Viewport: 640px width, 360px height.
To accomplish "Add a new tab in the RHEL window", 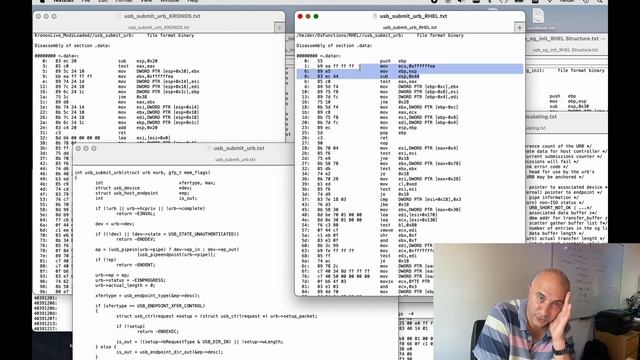I will [x=519, y=28].
